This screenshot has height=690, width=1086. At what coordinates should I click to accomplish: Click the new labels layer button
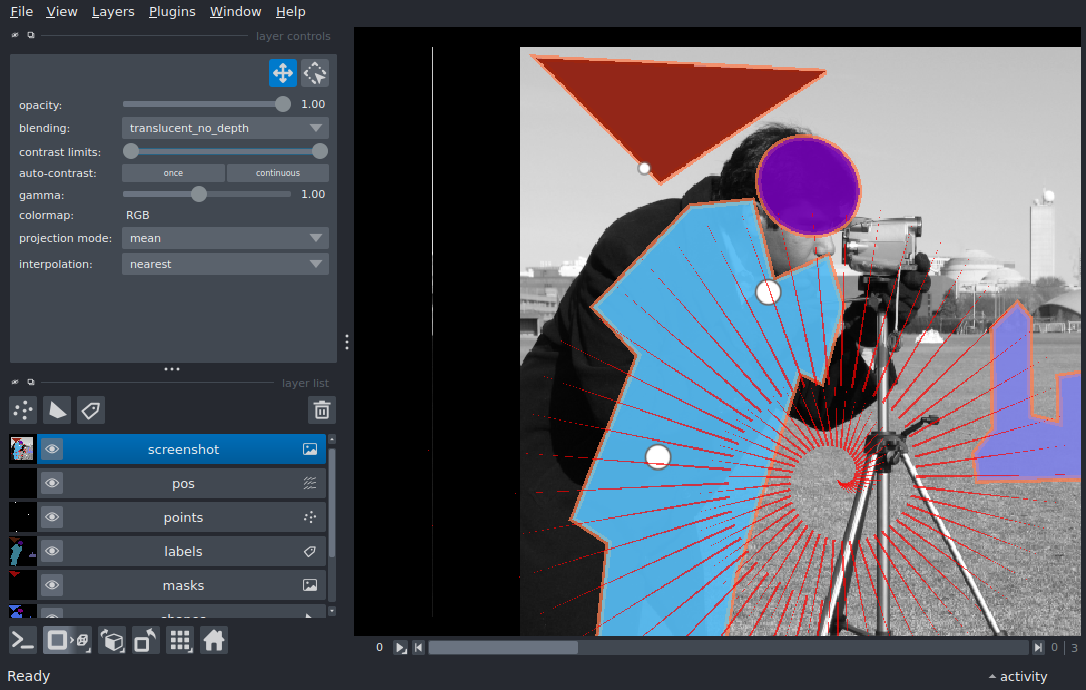[91, 410]
